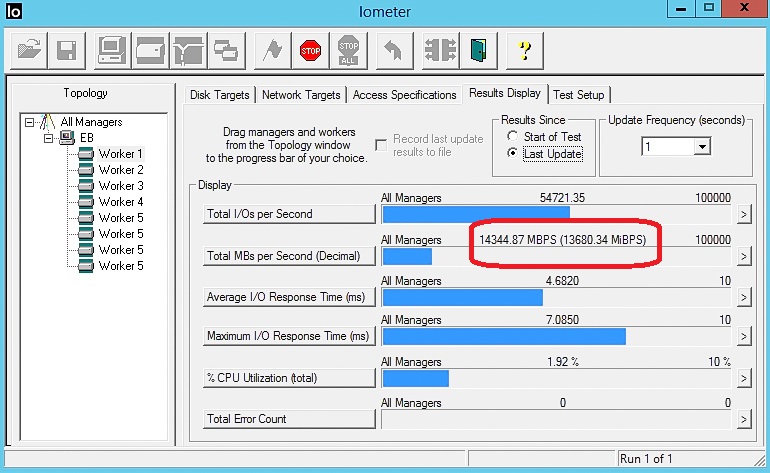Click Average I/O Response Time progress bar

556,297
